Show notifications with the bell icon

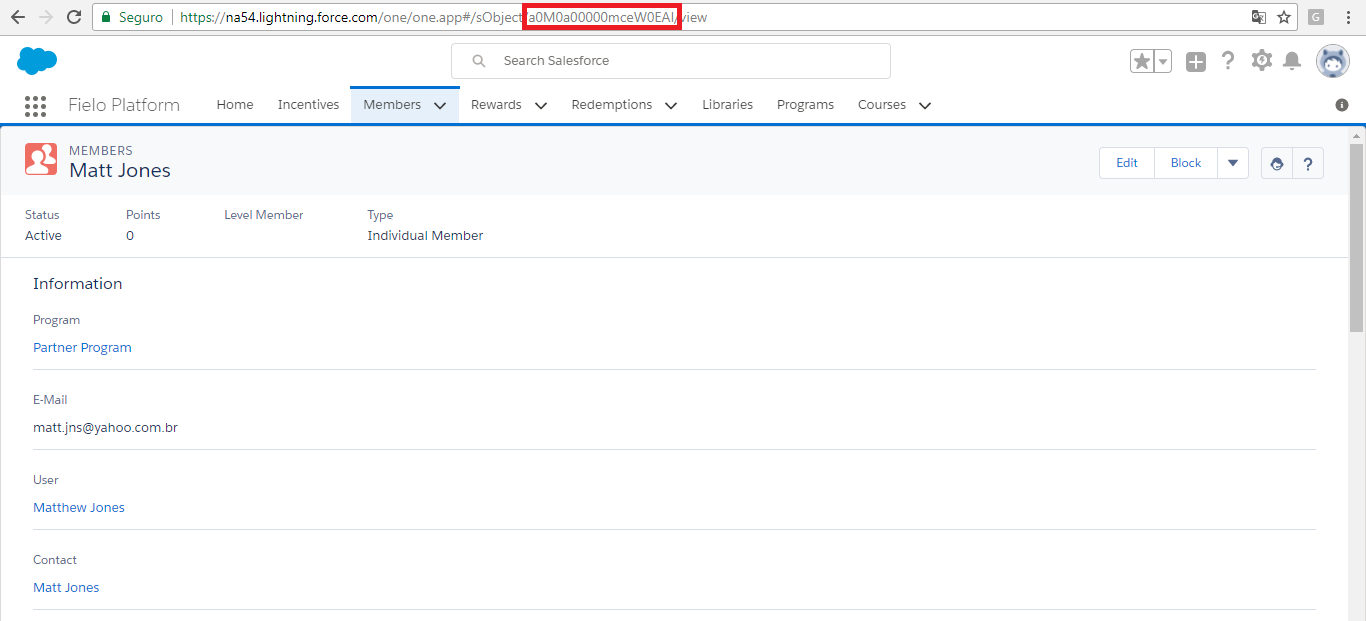pos(1292,61)
